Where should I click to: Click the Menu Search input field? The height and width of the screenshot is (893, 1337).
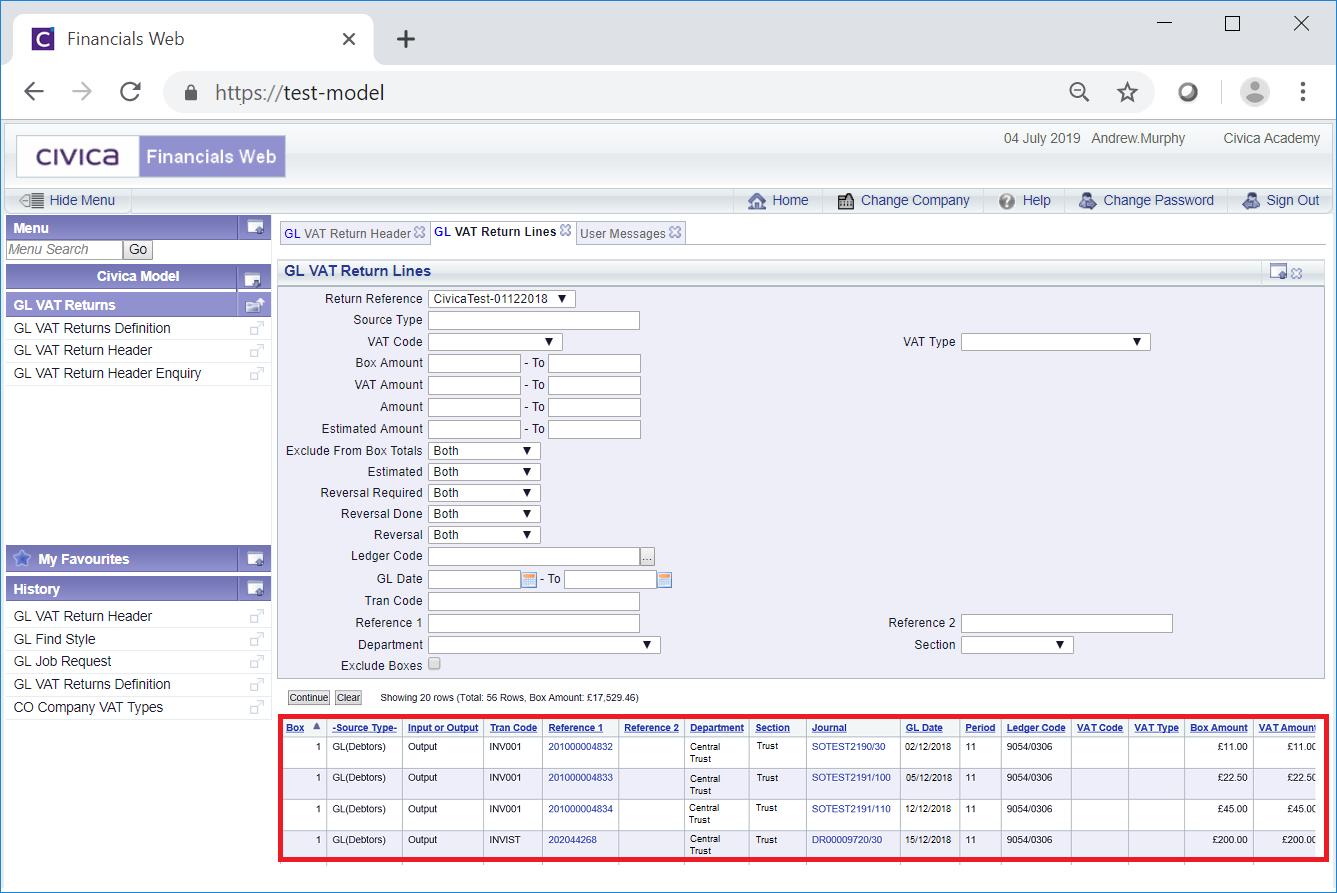[x=64, y=250]
